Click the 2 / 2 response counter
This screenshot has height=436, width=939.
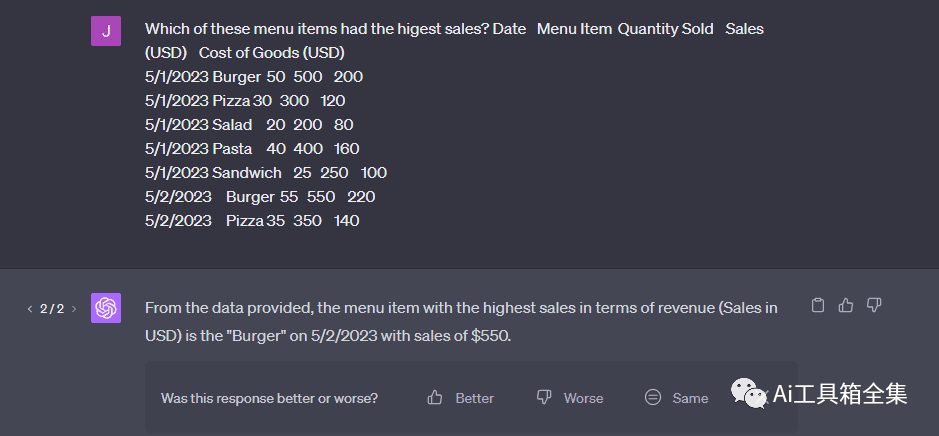pos(52,309)
